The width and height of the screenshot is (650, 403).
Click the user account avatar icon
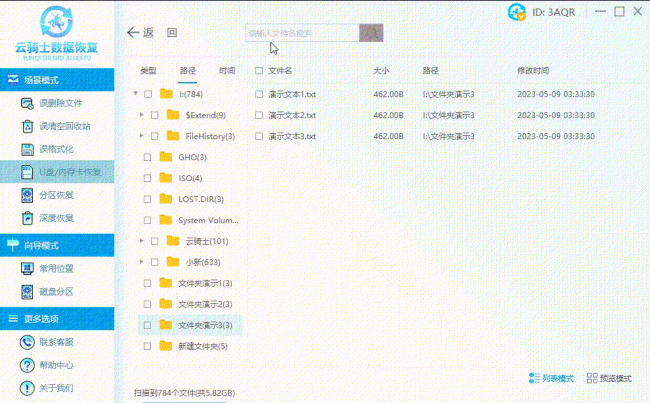pos(517,12)
